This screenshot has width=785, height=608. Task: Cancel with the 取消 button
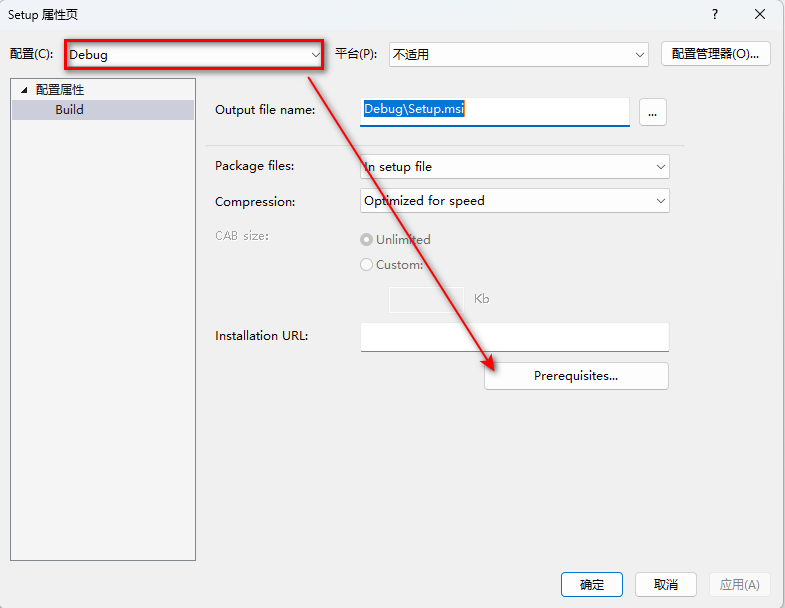666,584
